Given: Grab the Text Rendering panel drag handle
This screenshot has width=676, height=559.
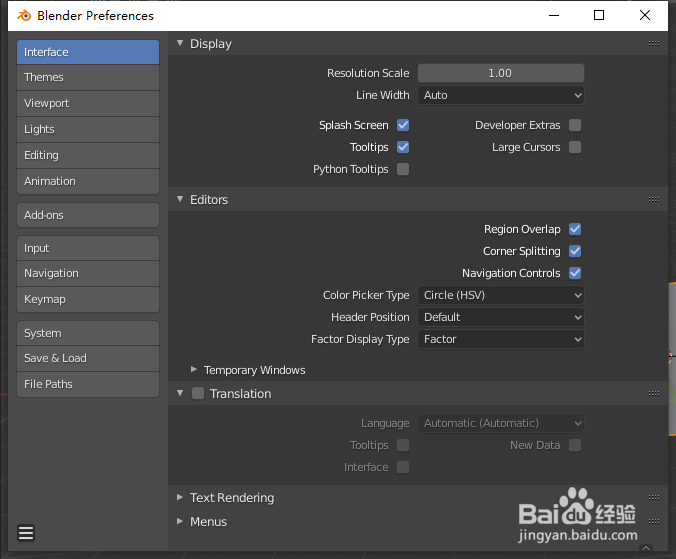Looking at the screenshot, I should [x=654, y=497].
